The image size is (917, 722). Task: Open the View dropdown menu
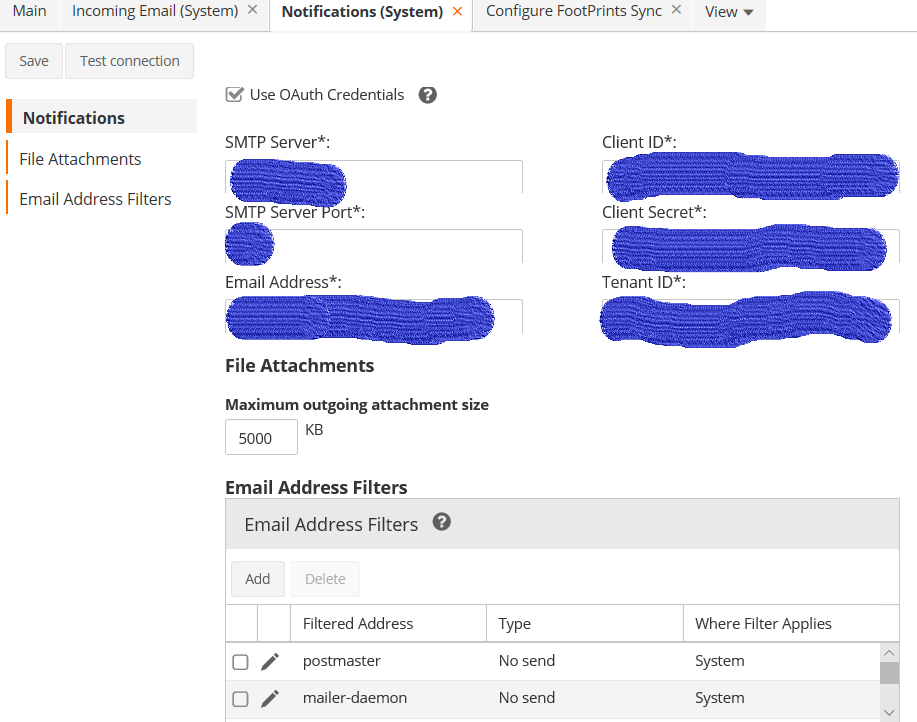[x=729, y=12]
